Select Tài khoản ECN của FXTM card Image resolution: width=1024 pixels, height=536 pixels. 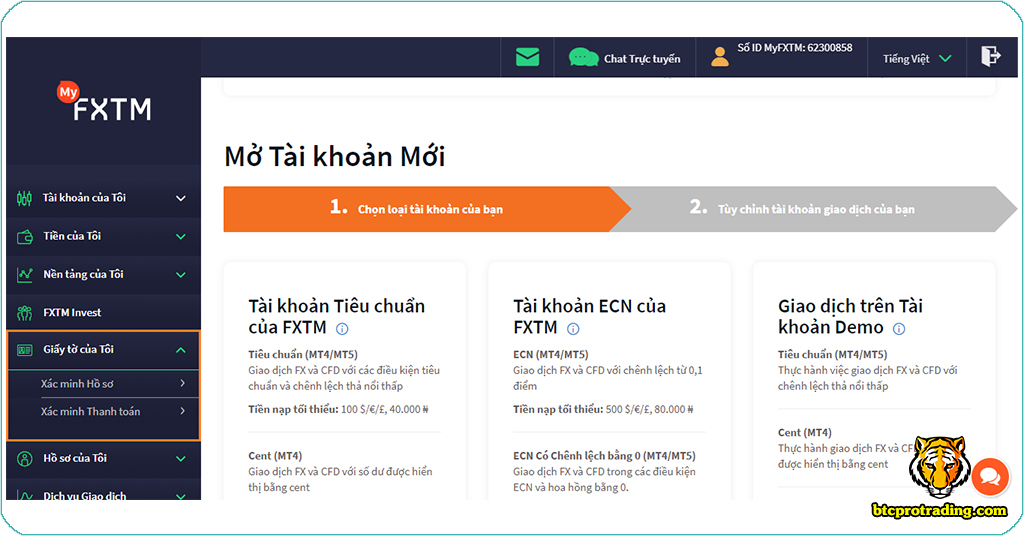tap(609, 381)
